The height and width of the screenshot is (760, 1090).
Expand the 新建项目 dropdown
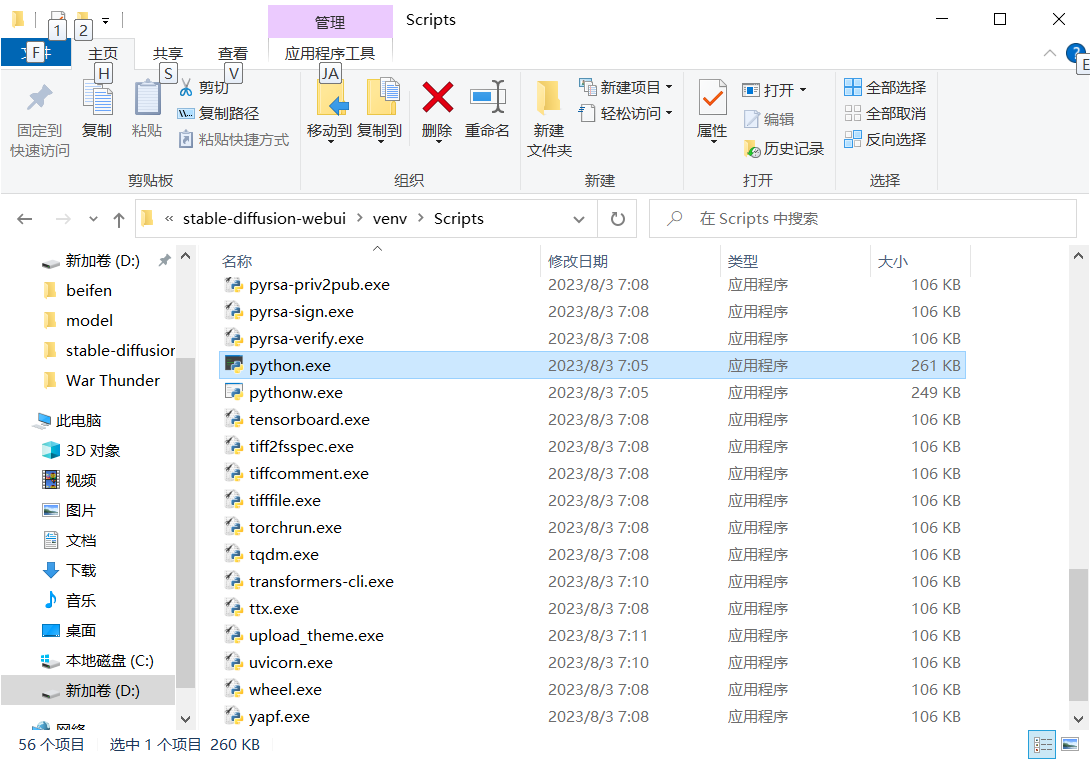click(669, 88)
